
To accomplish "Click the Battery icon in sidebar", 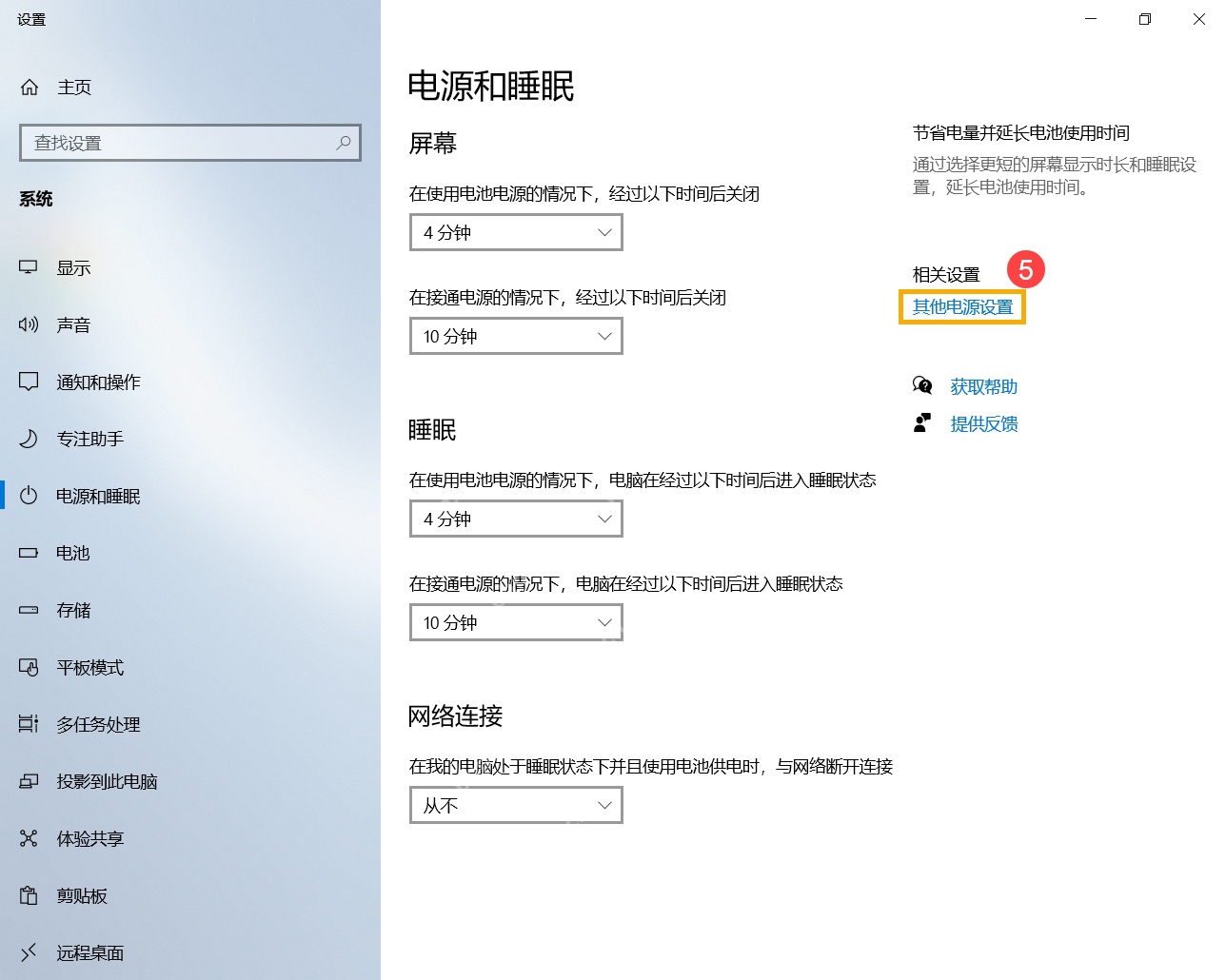I will pyautogui.click(x=29, y=553).
